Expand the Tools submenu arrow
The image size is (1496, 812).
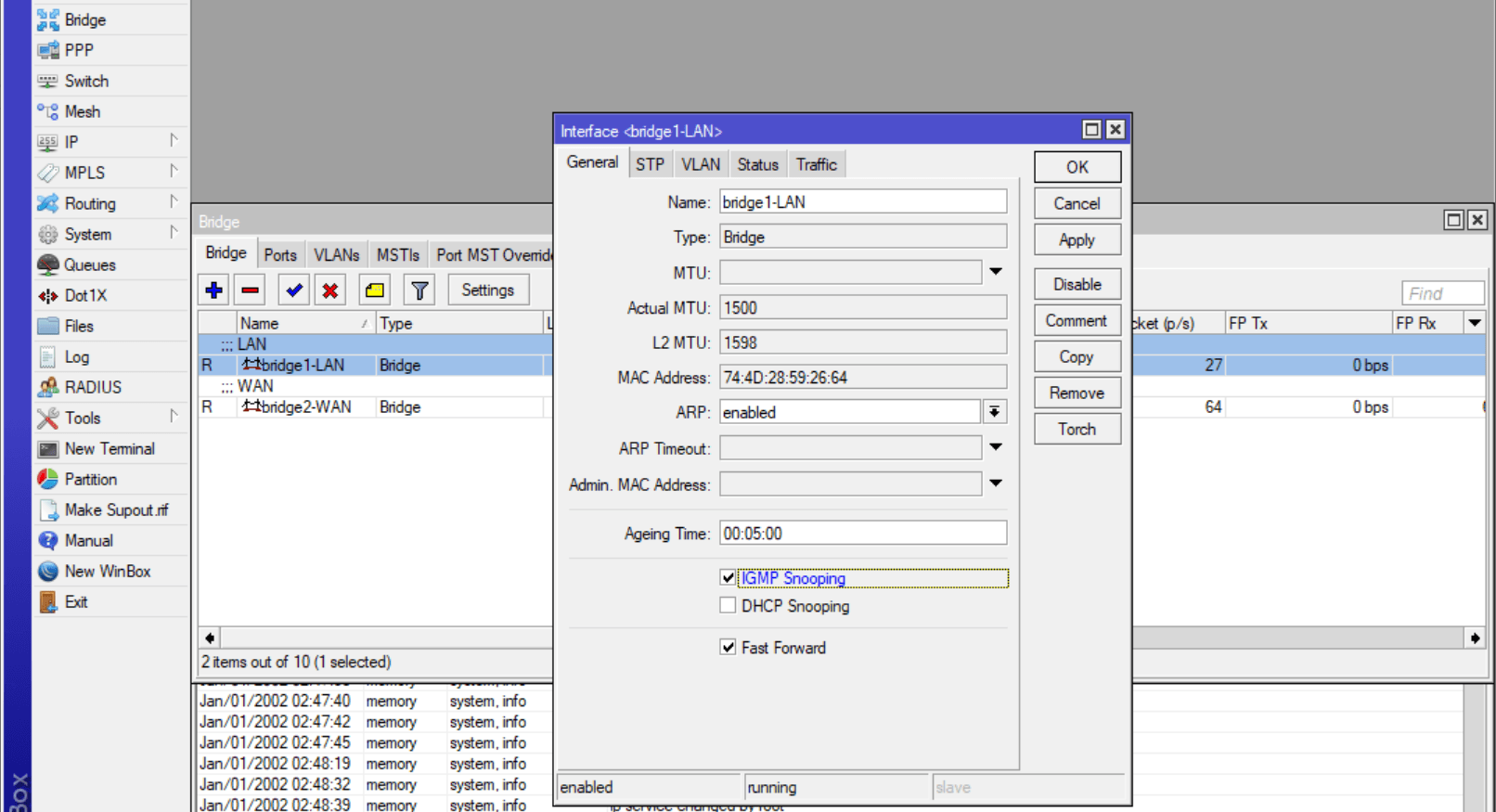[174, 416]
